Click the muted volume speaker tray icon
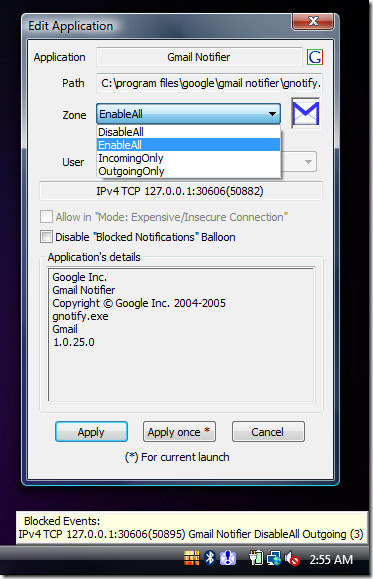The width and height of the screenshot is (373, 579). point(292,558)
